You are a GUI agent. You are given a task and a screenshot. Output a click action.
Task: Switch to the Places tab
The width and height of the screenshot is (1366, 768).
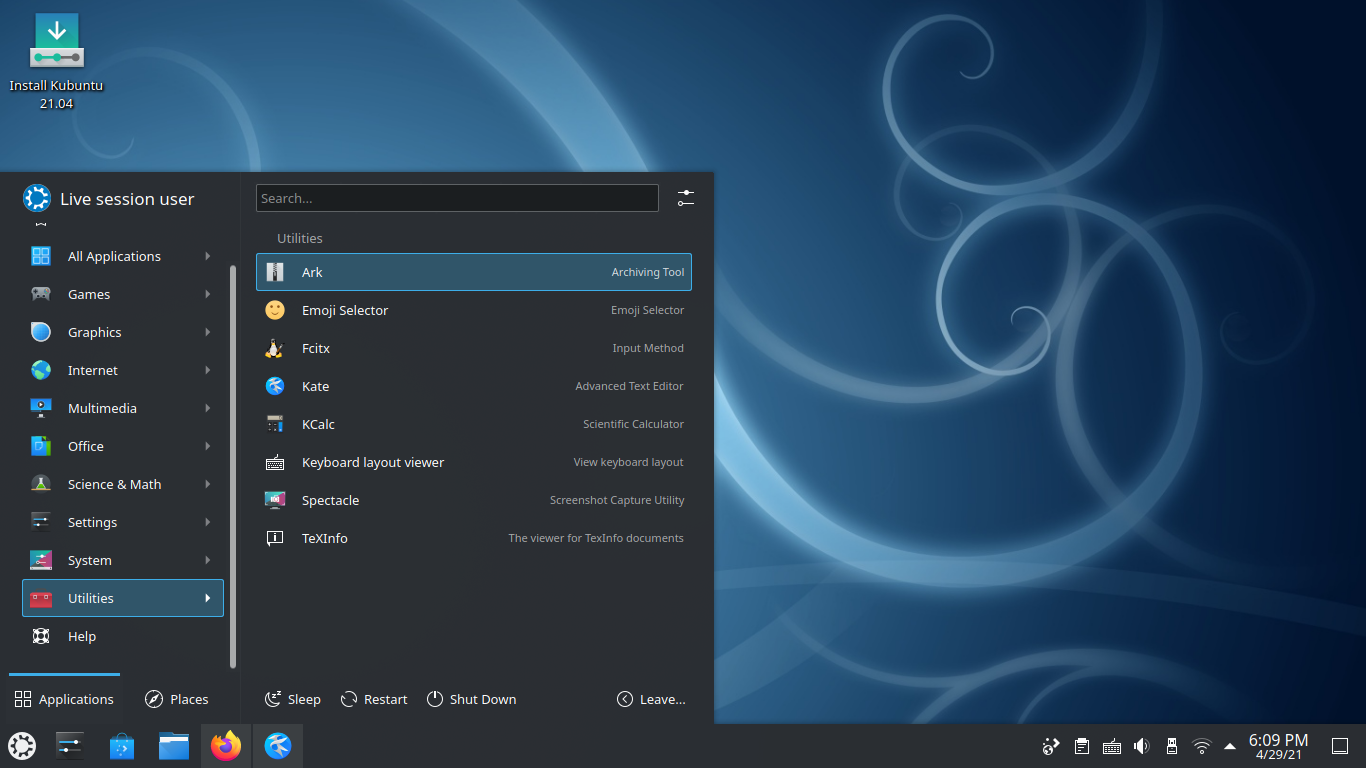(x=176, y=699)
